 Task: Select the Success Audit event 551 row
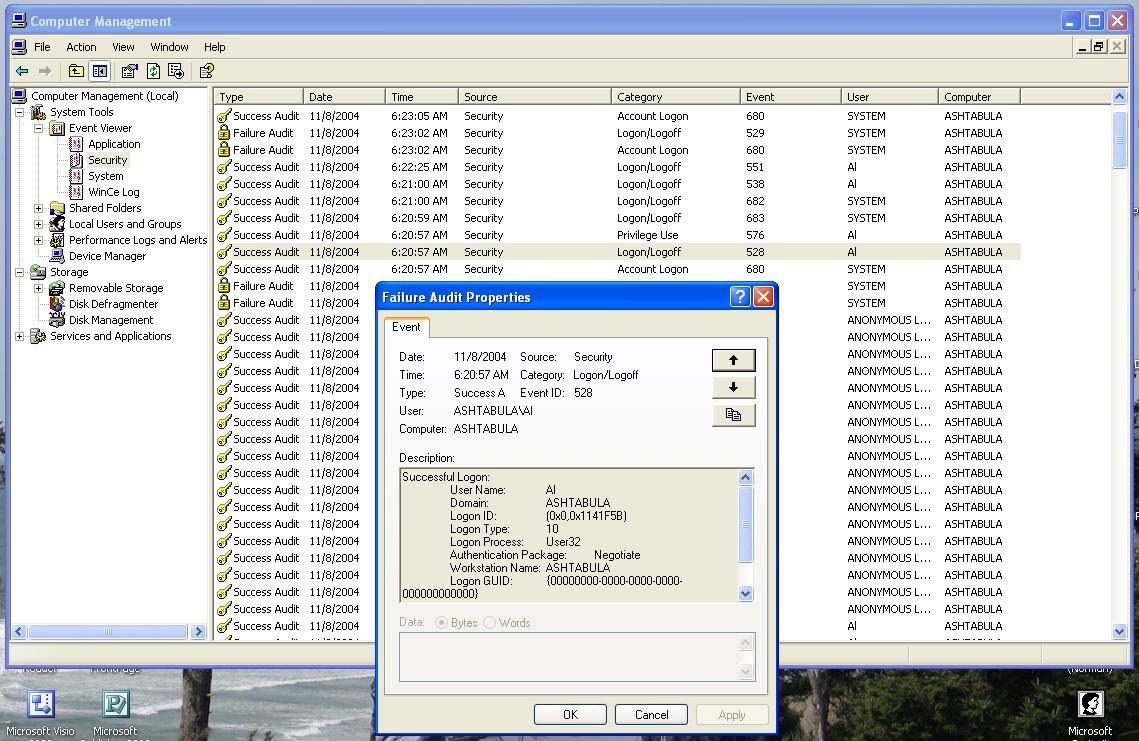(617, 167)
